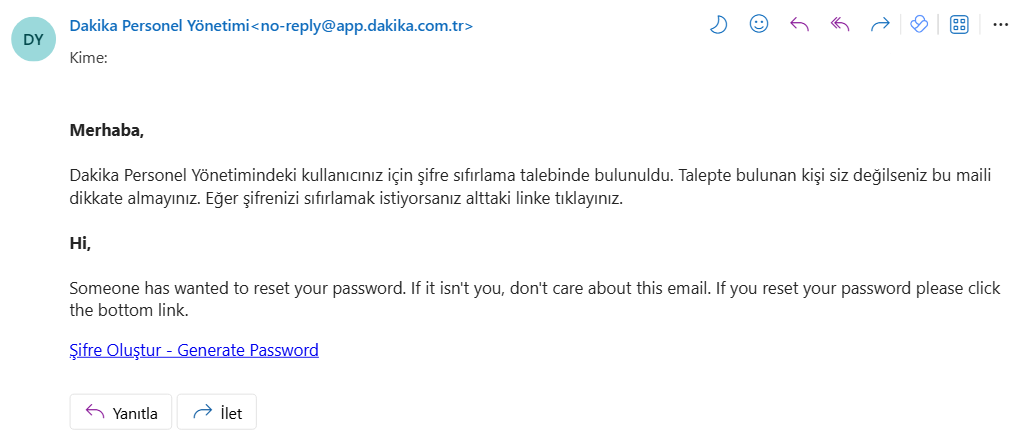Viewport: 1035px width, 436px height.
Task: Click the bold Hi, greeting
Action: (80, 243)
